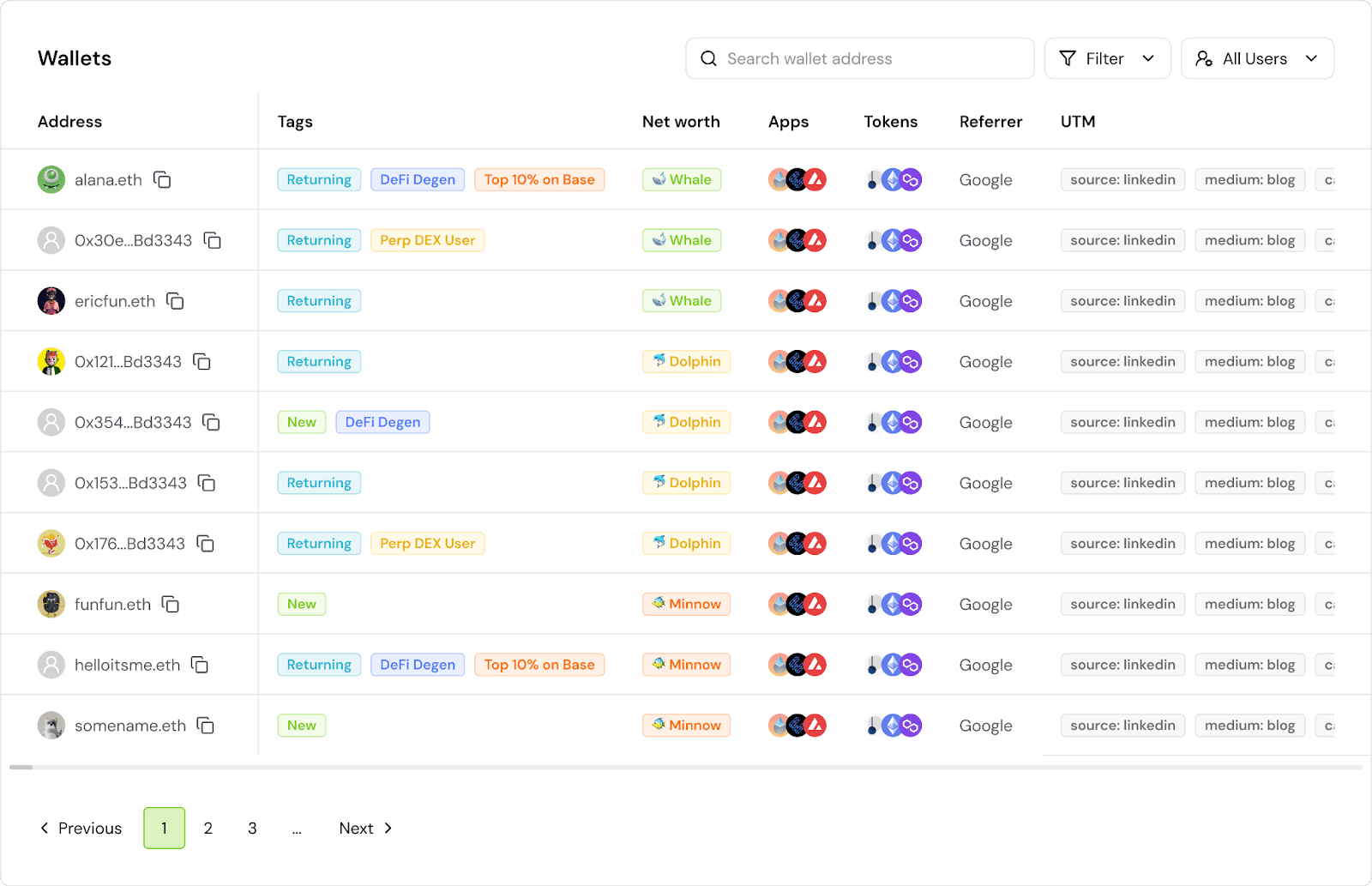Copy the funfun.eth address
The image size is (1372, 886).
[x=171, y=604]
